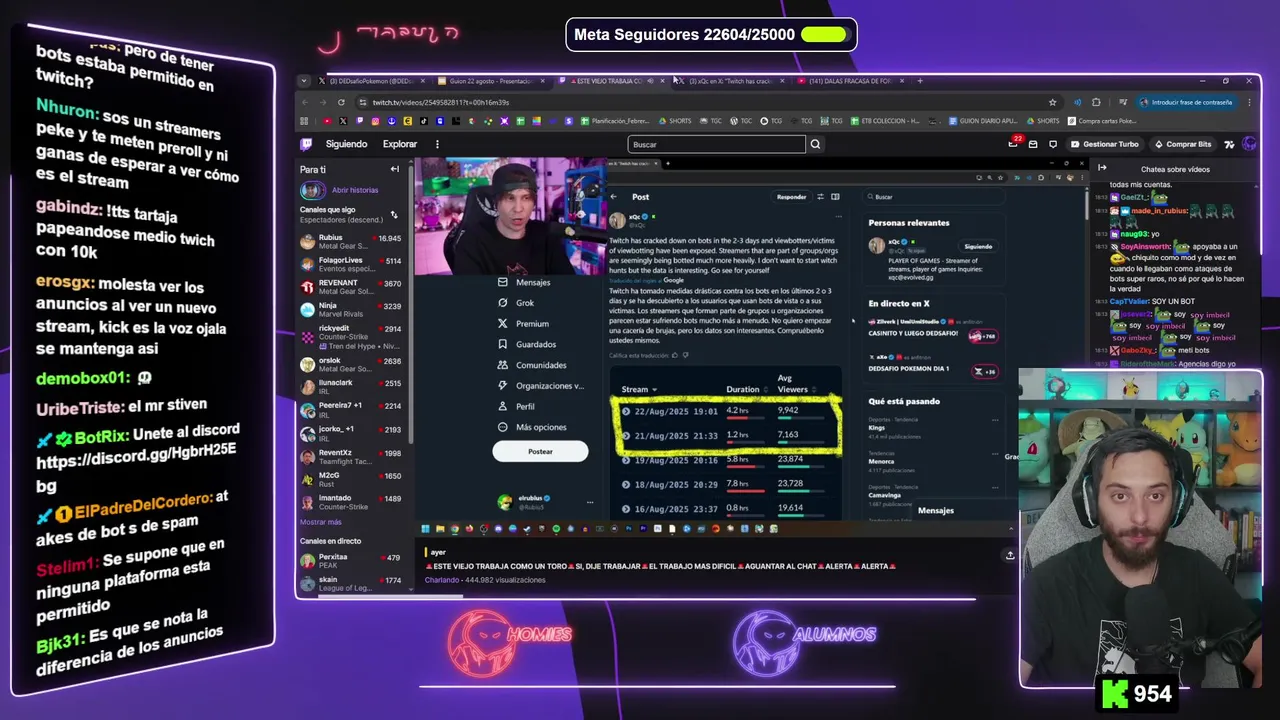Click Introducir frase de contraseña chip
The image size is (1280, 720).
click(1186, 102)
